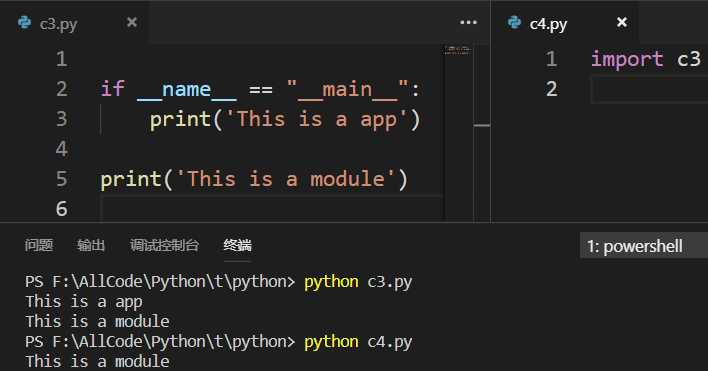The width and height of the screenshot is (708, 371).
Task: Place cursor on 'if' keyword in c3.py
Action: pyautogui.click(x=112, y=88)
